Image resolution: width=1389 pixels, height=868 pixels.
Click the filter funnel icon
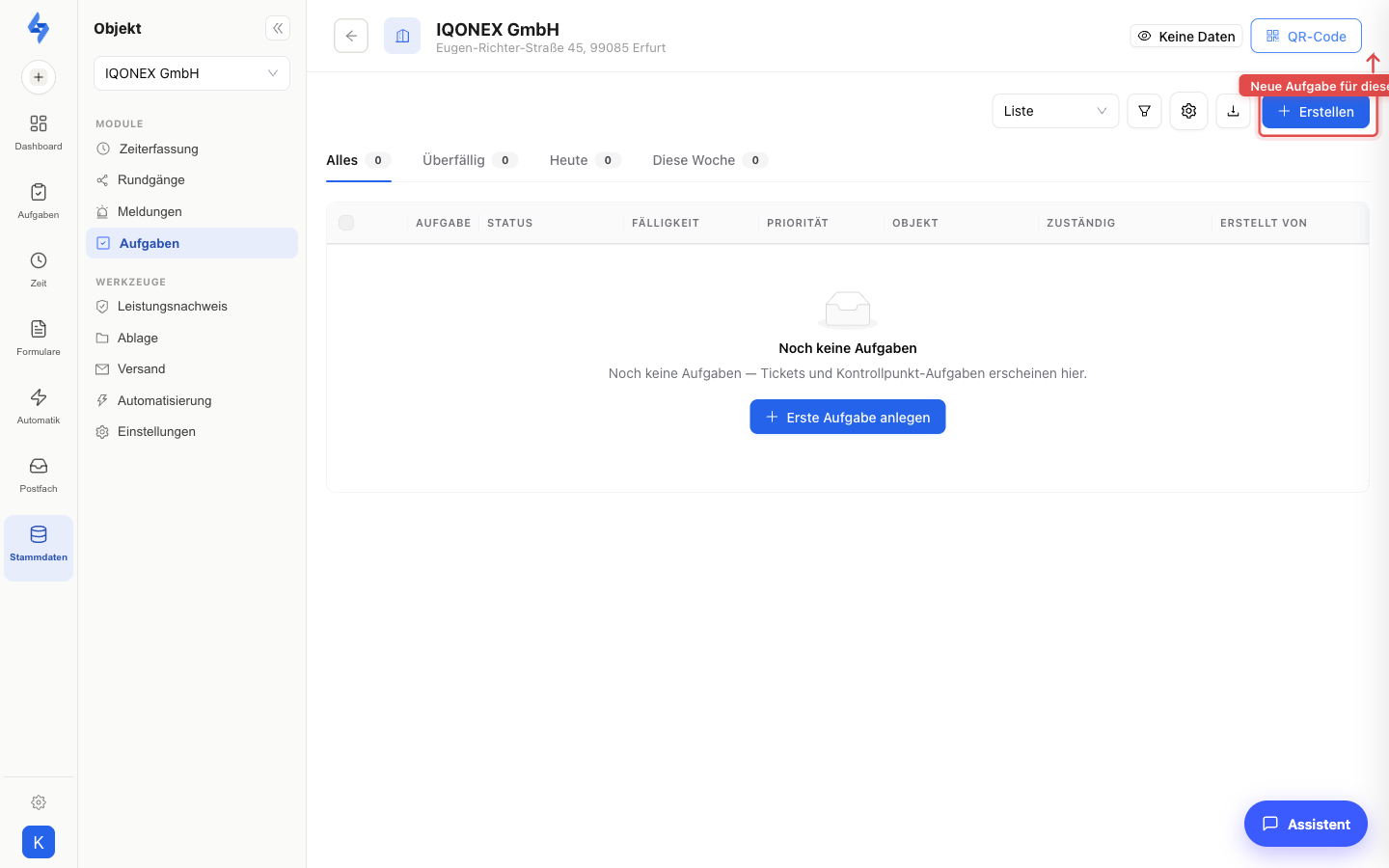pyautogui.click(x=1144, y=111)
